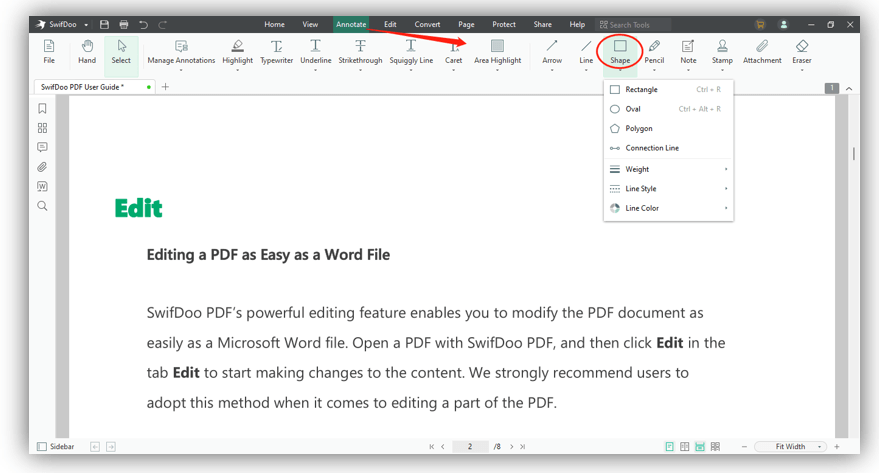The image size is (879, 473).
Task: Go to the next page arrow
Action: (511, 447)
